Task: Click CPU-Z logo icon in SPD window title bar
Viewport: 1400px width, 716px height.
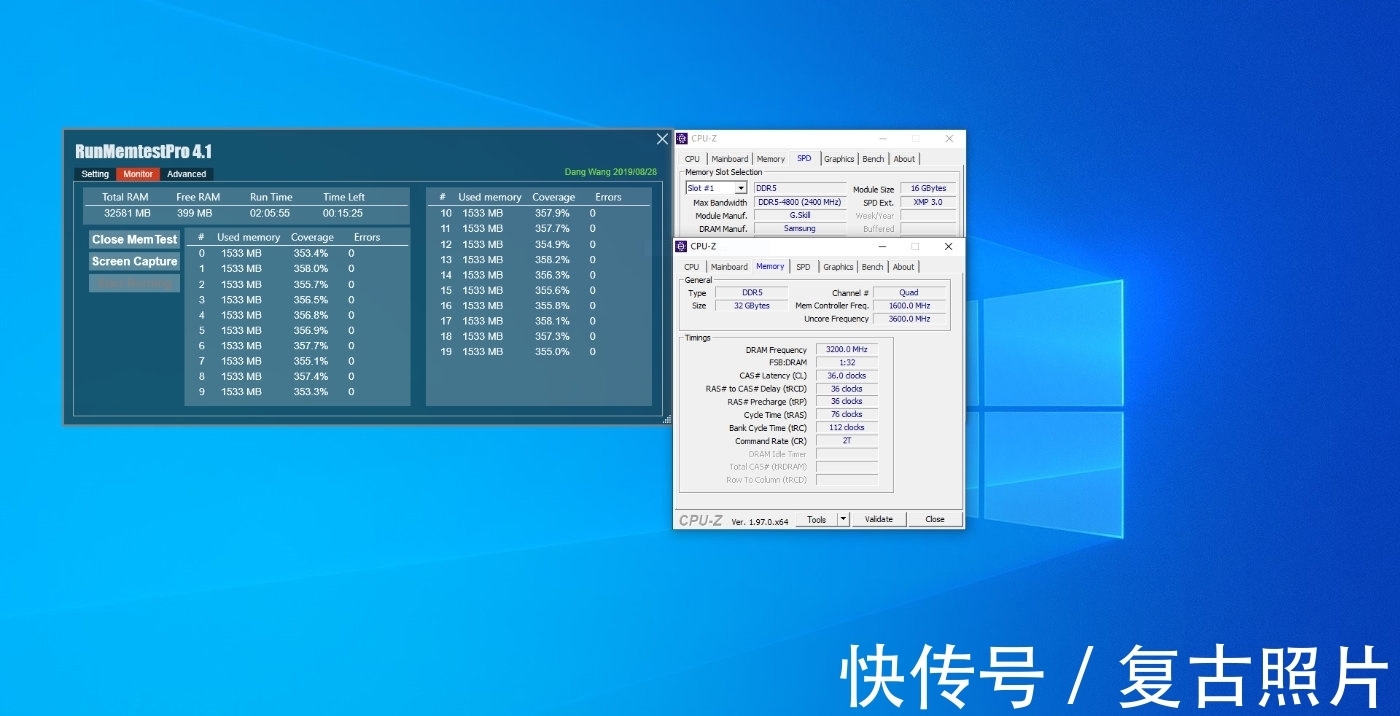Action: [682, 138]
